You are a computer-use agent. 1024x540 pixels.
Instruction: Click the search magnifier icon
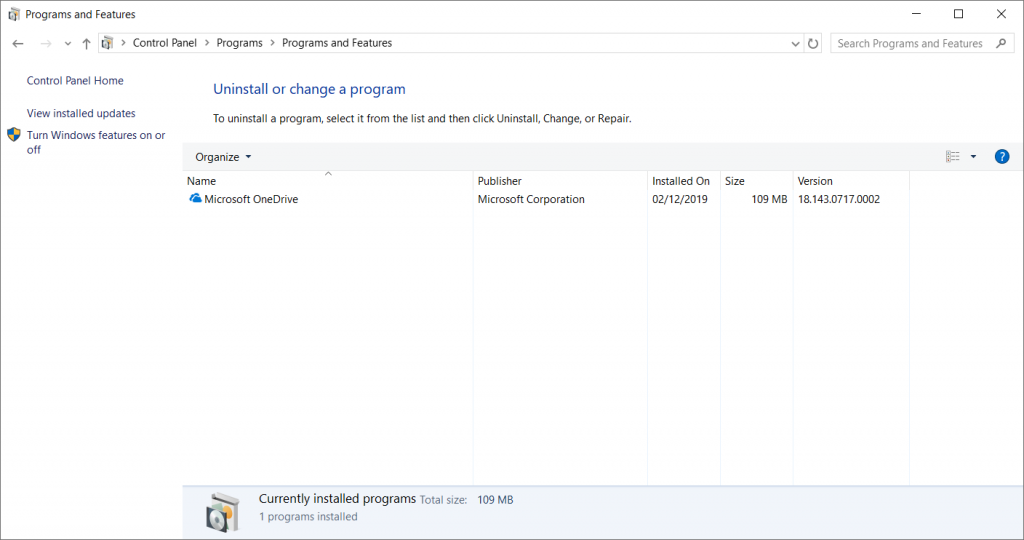click(1001, 43)
